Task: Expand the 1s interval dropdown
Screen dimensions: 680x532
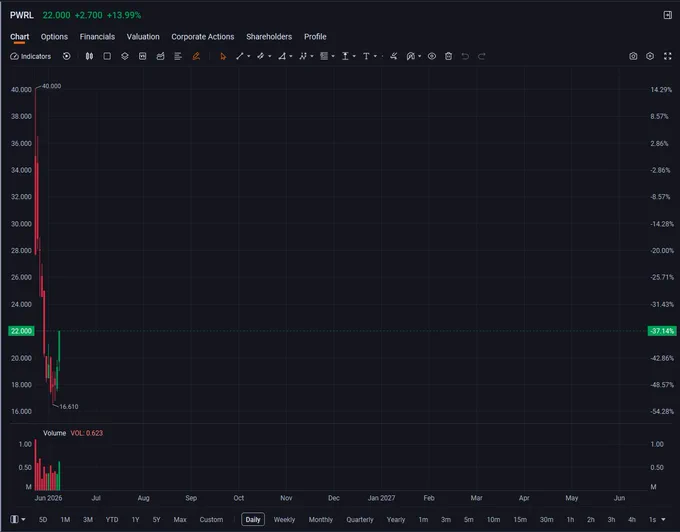Action: click(663, 519)
